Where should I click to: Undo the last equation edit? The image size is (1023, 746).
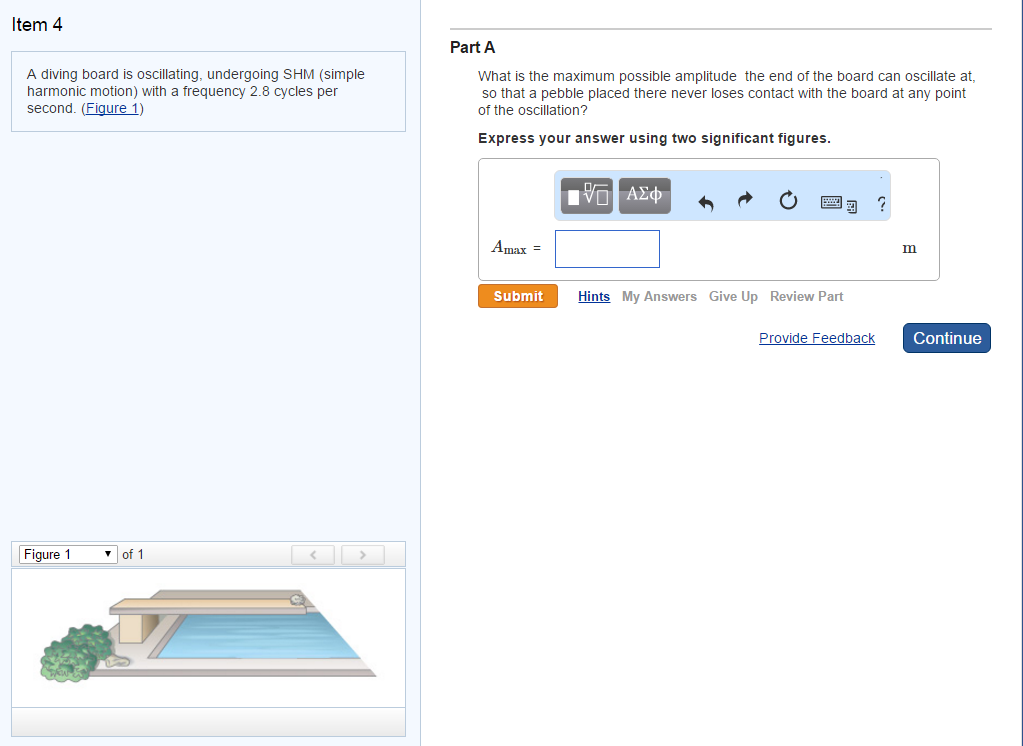705,200
